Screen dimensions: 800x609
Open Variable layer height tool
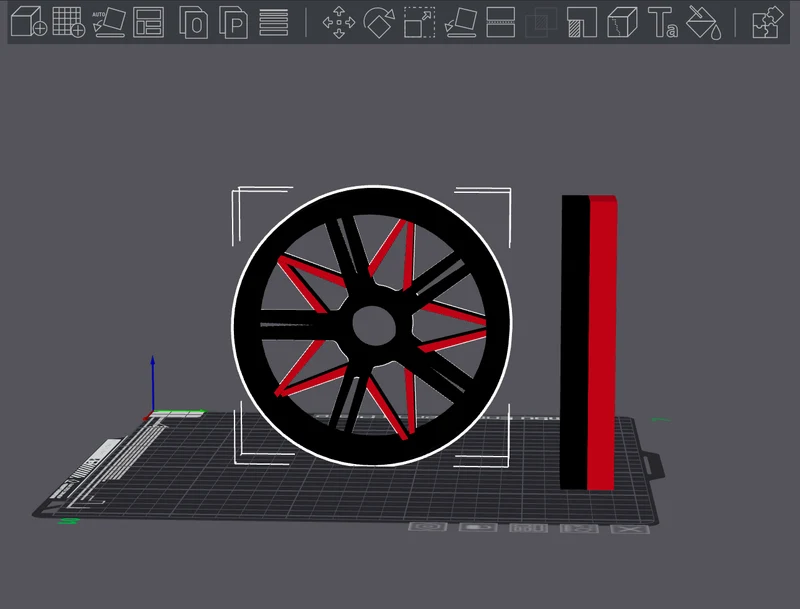pos(273,22)
